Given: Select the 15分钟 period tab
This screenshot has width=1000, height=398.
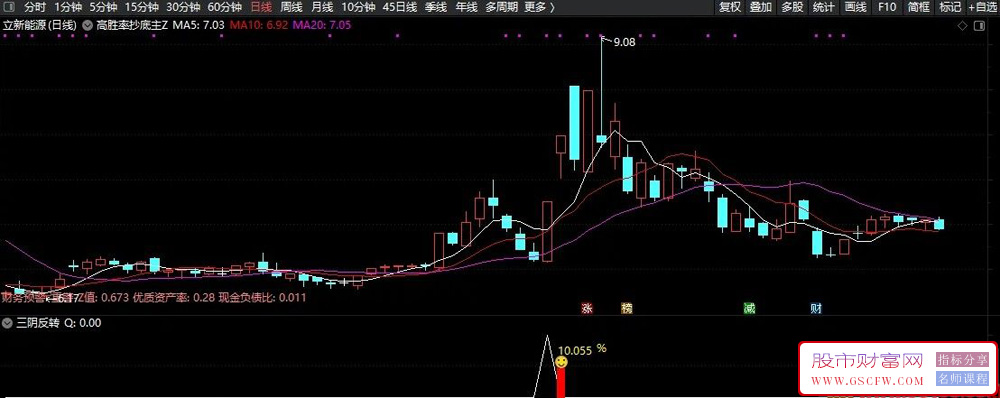Looking at the screenshot, I should pos(142,8).
